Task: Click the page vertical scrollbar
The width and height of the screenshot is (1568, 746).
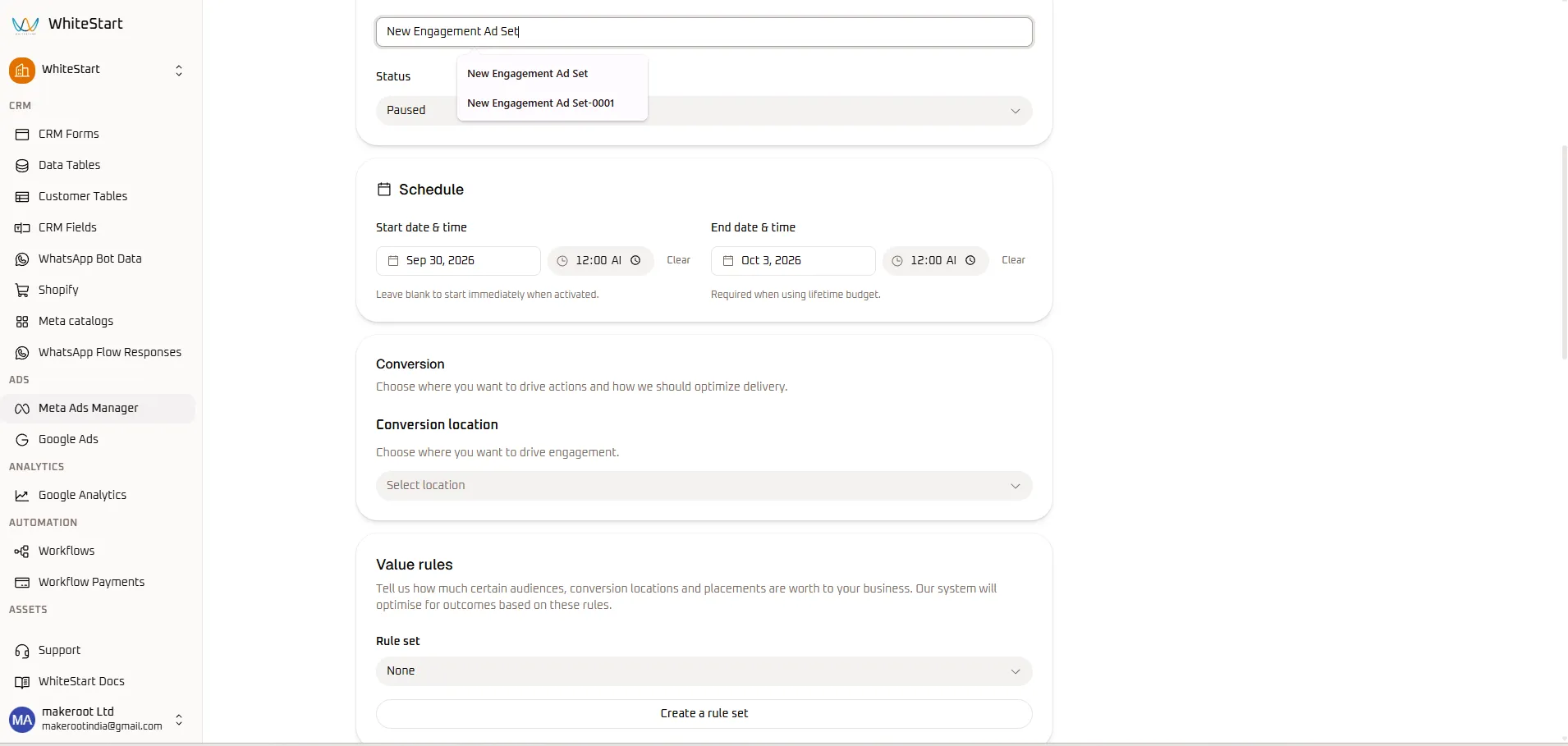Action: click(1564, 253)
